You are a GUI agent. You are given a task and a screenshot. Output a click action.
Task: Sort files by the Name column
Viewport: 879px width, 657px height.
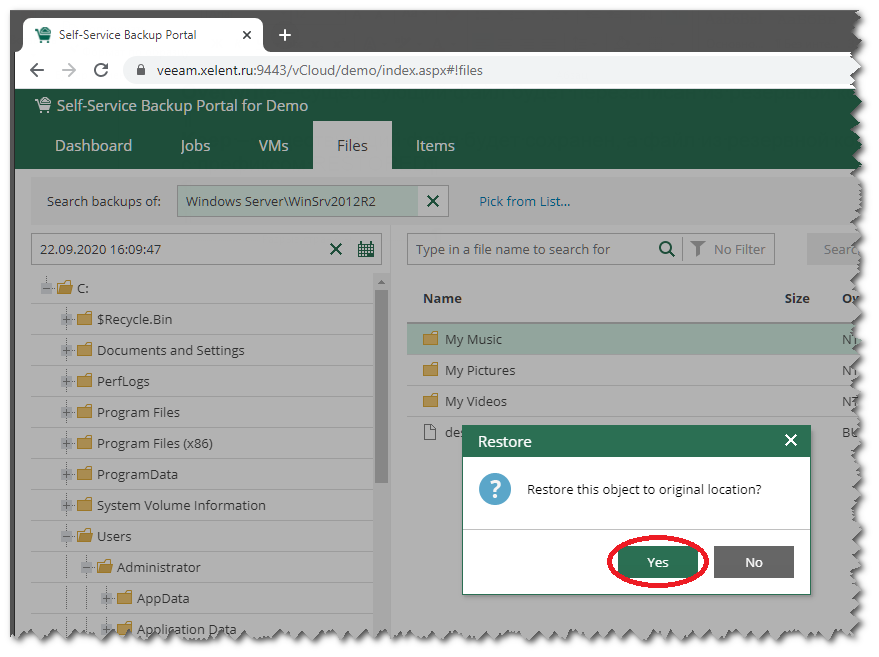[442, 298]
